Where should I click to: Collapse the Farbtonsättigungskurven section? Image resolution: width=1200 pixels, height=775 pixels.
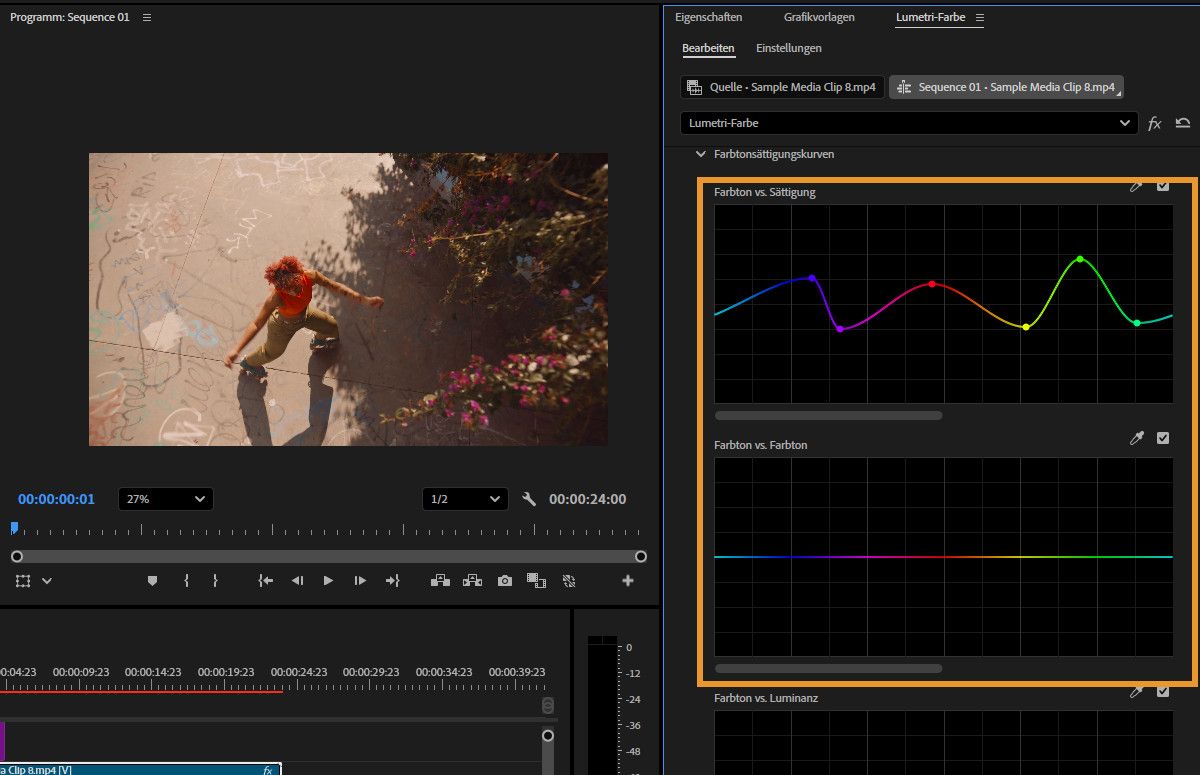(x=700, y=155)
